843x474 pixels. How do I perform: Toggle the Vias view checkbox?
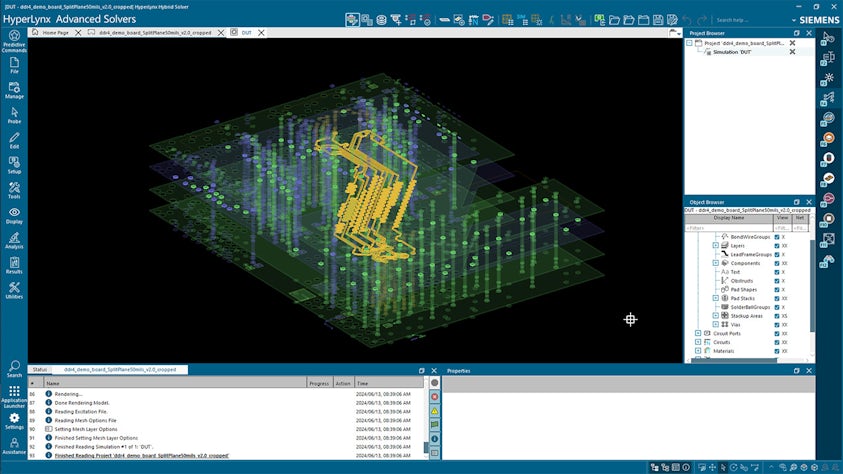(x=777, y=325)
